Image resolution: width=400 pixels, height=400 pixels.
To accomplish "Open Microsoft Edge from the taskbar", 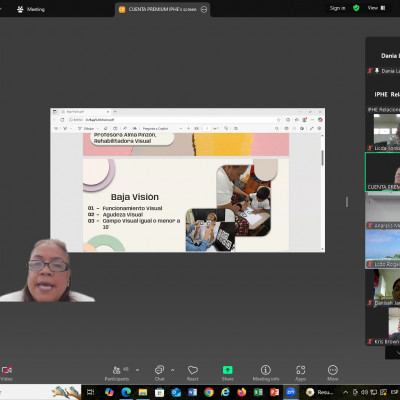I will point(126,392).
